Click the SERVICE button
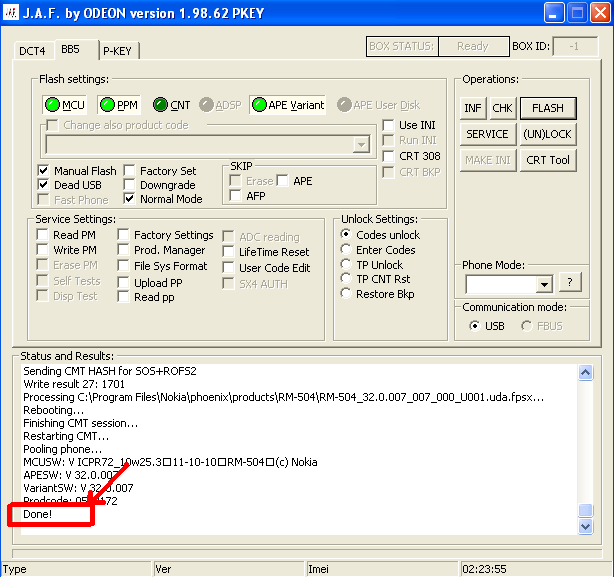 click(x=488, y=134)
